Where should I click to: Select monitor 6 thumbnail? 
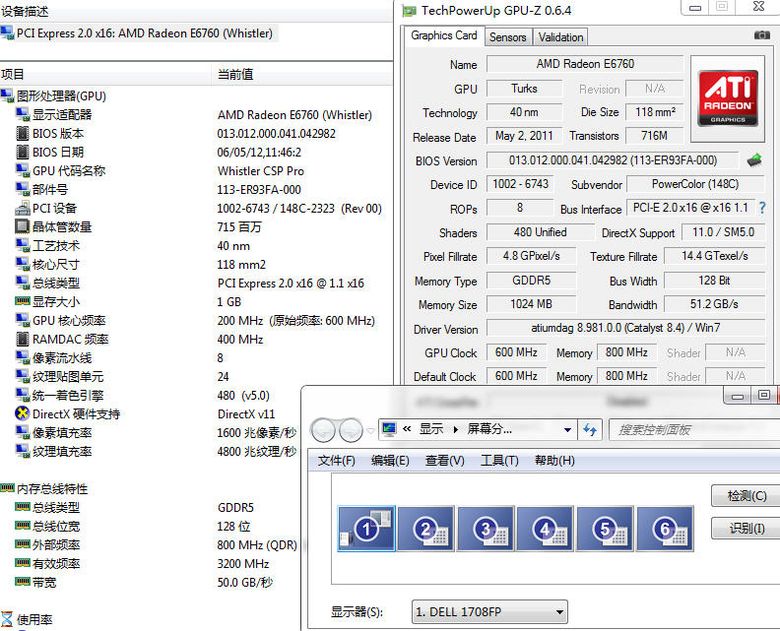665,528
